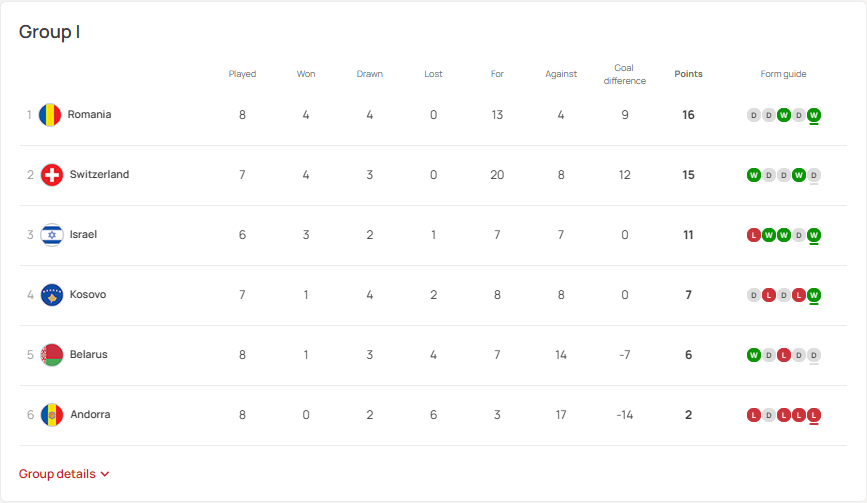
Task: Click the Switzerland flag icon
Action: [x=52, y=175]
